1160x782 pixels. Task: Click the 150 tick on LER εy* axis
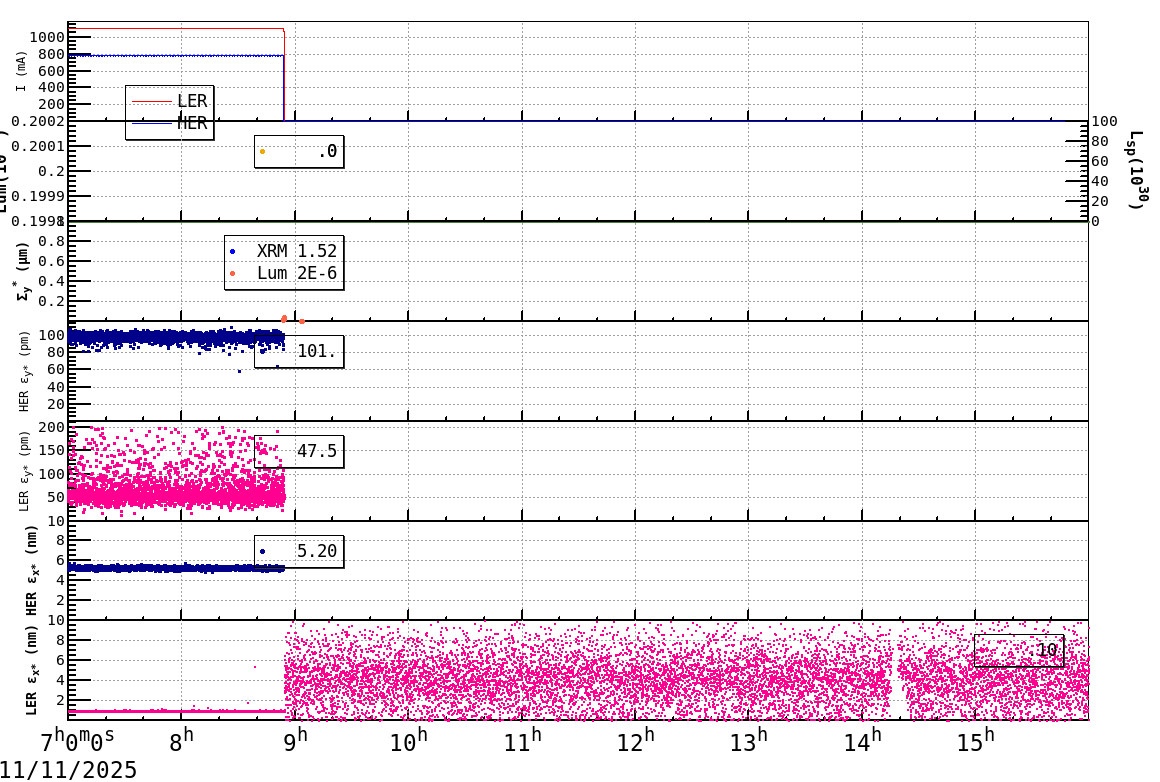click(51, 450)
